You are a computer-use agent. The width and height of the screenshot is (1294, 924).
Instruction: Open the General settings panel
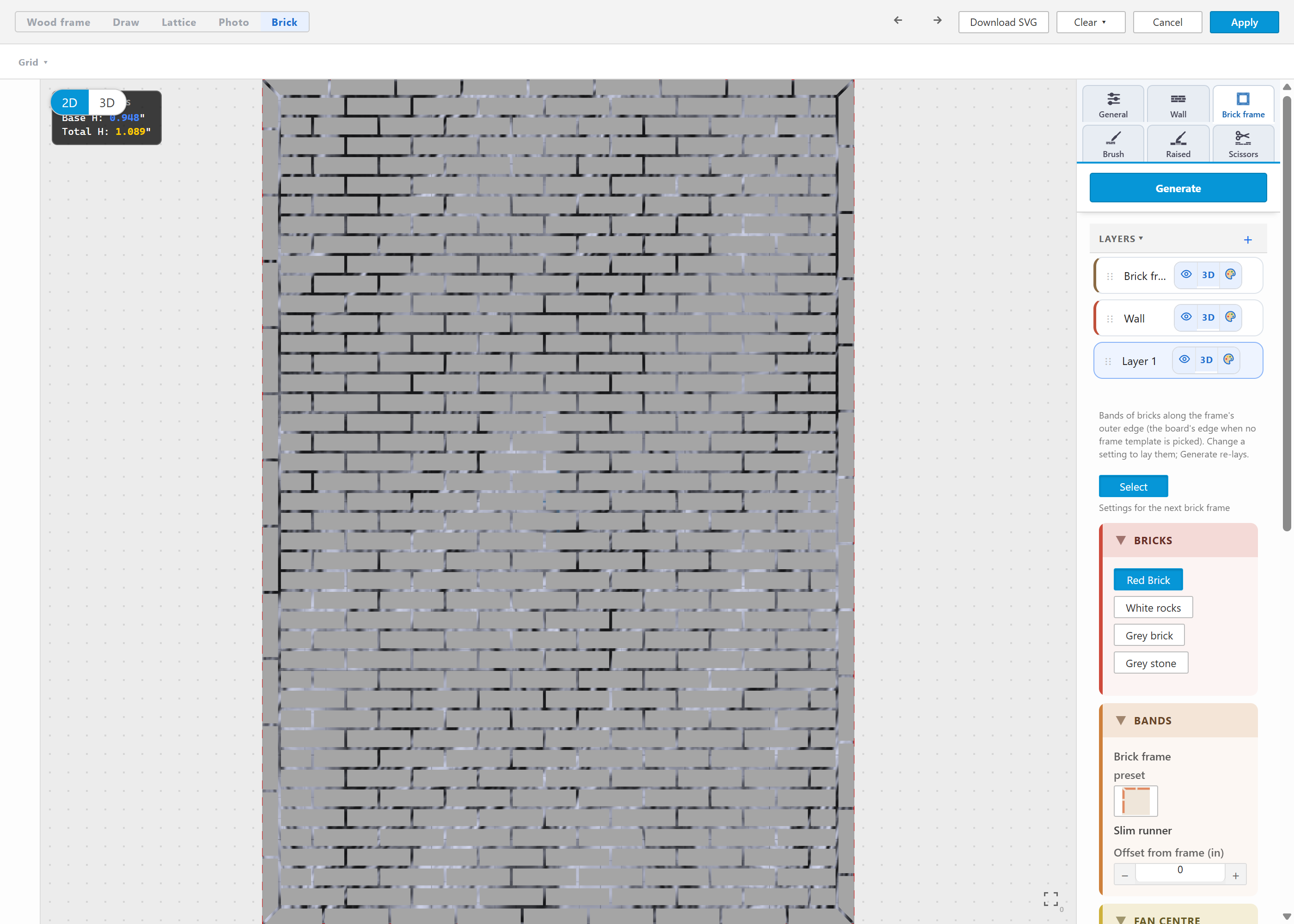tap(1112, 104)
